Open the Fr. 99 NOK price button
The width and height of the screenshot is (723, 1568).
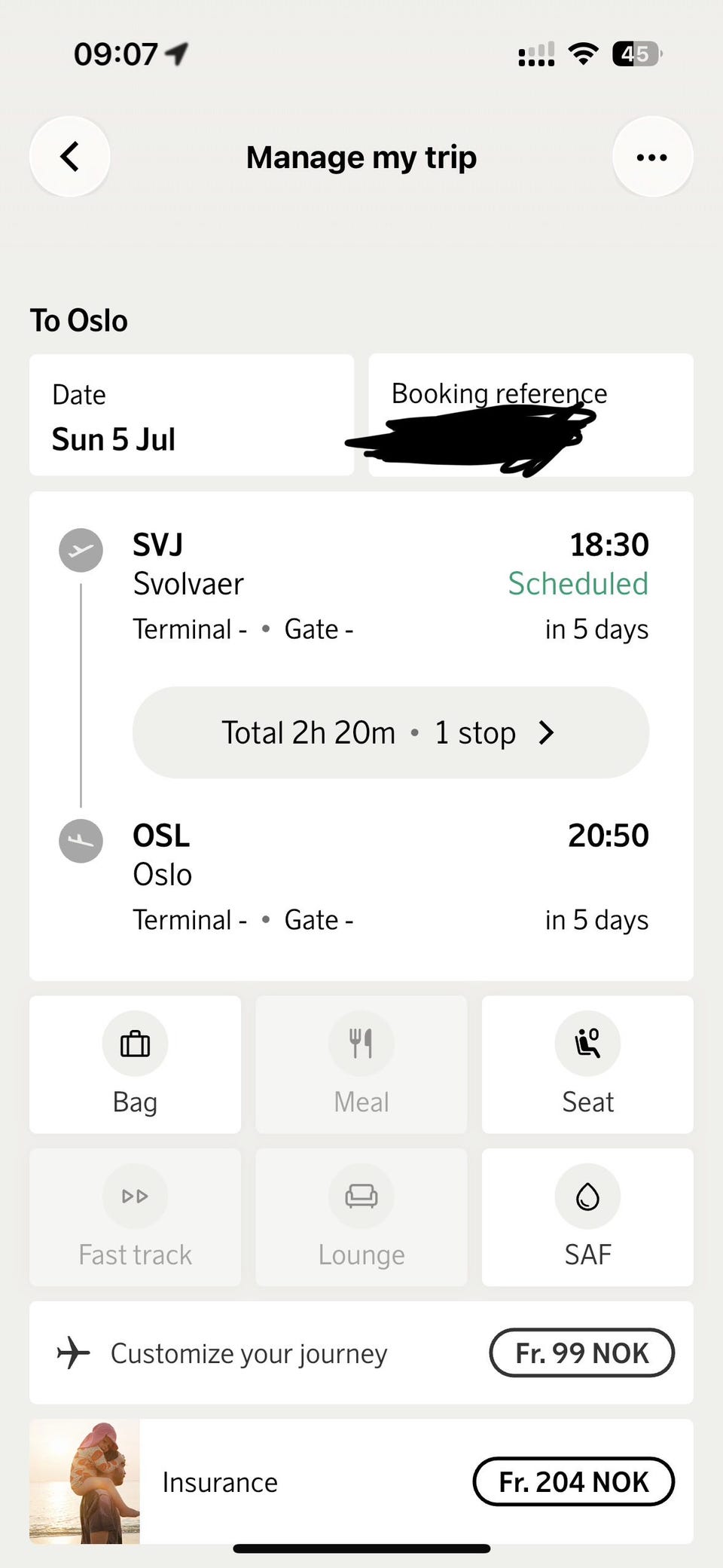pyautogui.click(x=581, y=1353)
